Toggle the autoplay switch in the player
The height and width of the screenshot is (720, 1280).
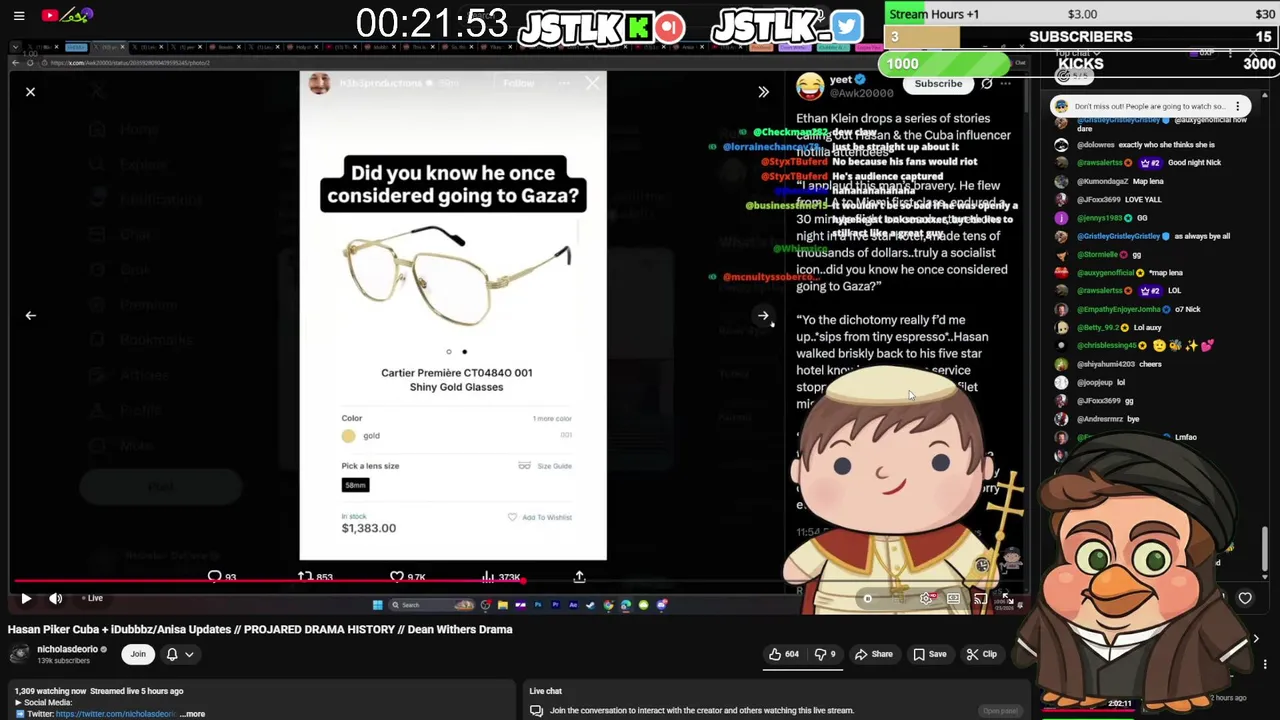point(869,599)
